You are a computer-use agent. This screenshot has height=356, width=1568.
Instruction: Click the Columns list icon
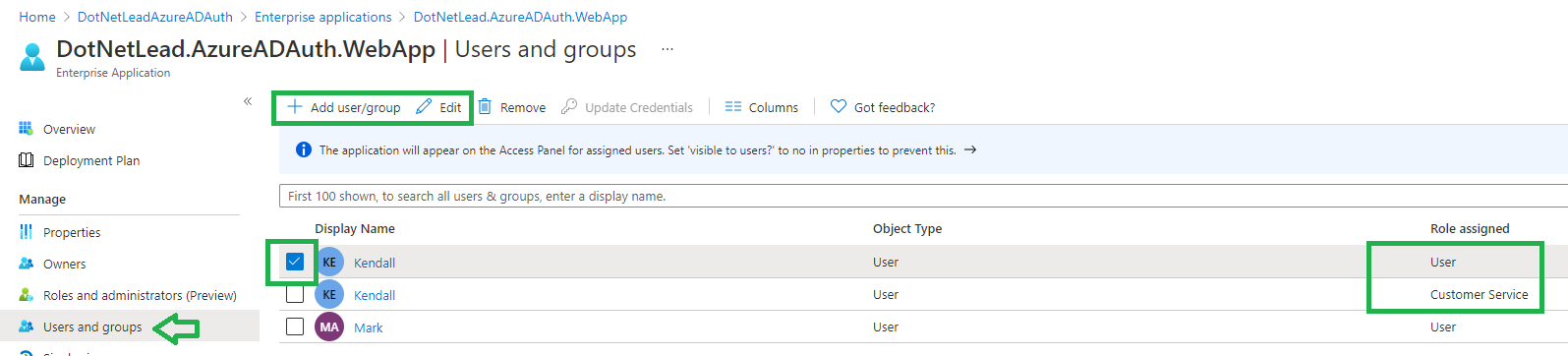pyautogui.click(x=733, y=106)
